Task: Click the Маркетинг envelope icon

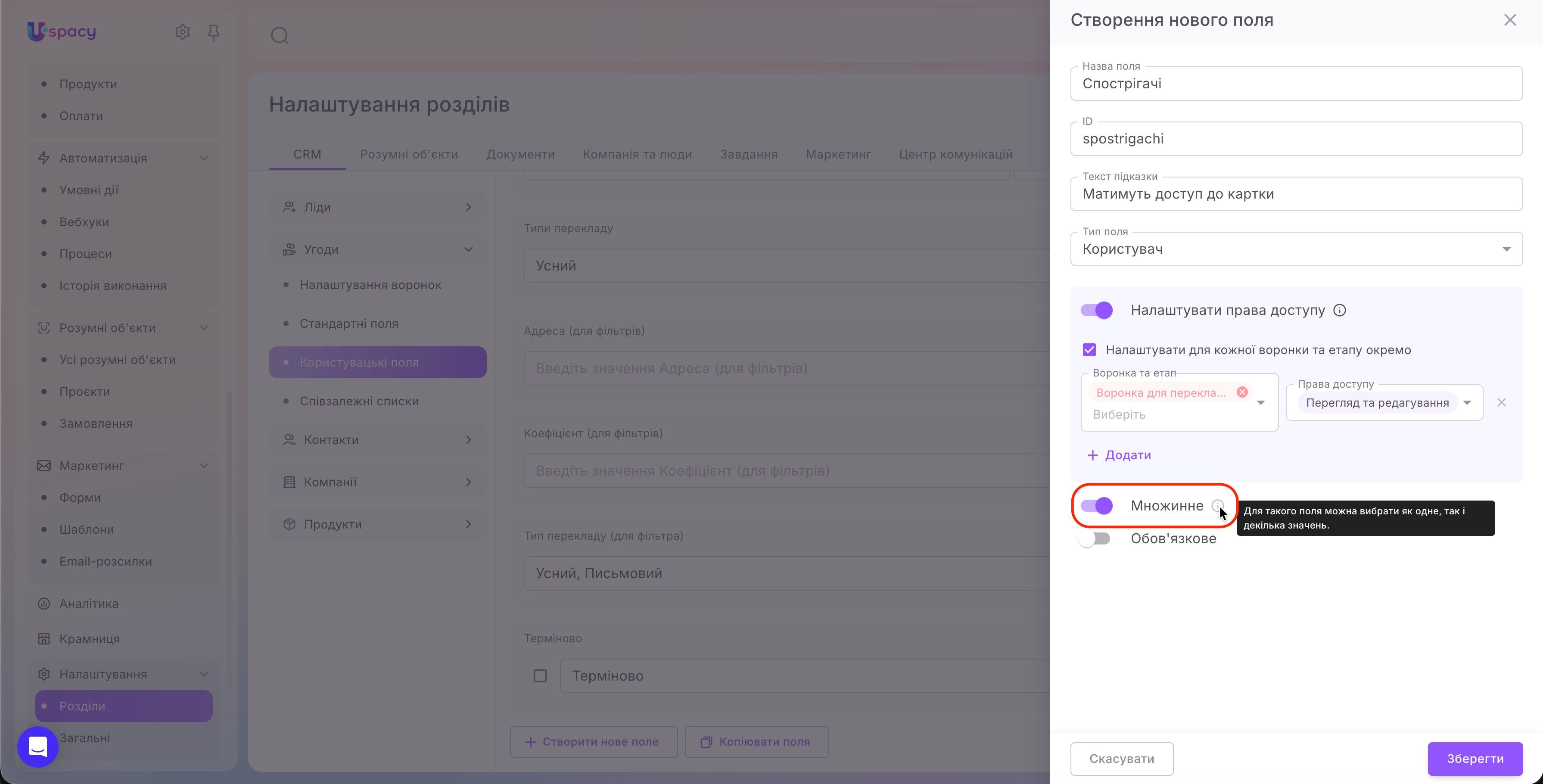Action: (x=44, y=465)
